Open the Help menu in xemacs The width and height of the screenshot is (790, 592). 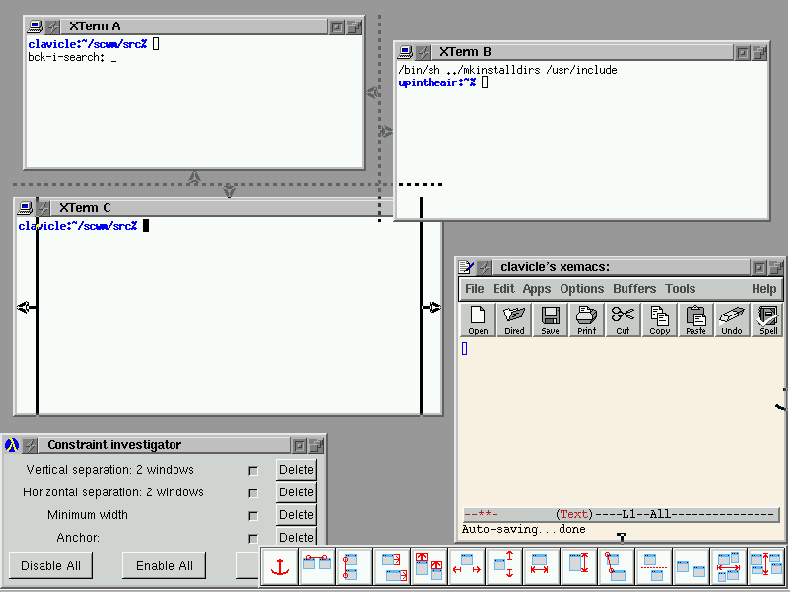(x=763, y=289)
